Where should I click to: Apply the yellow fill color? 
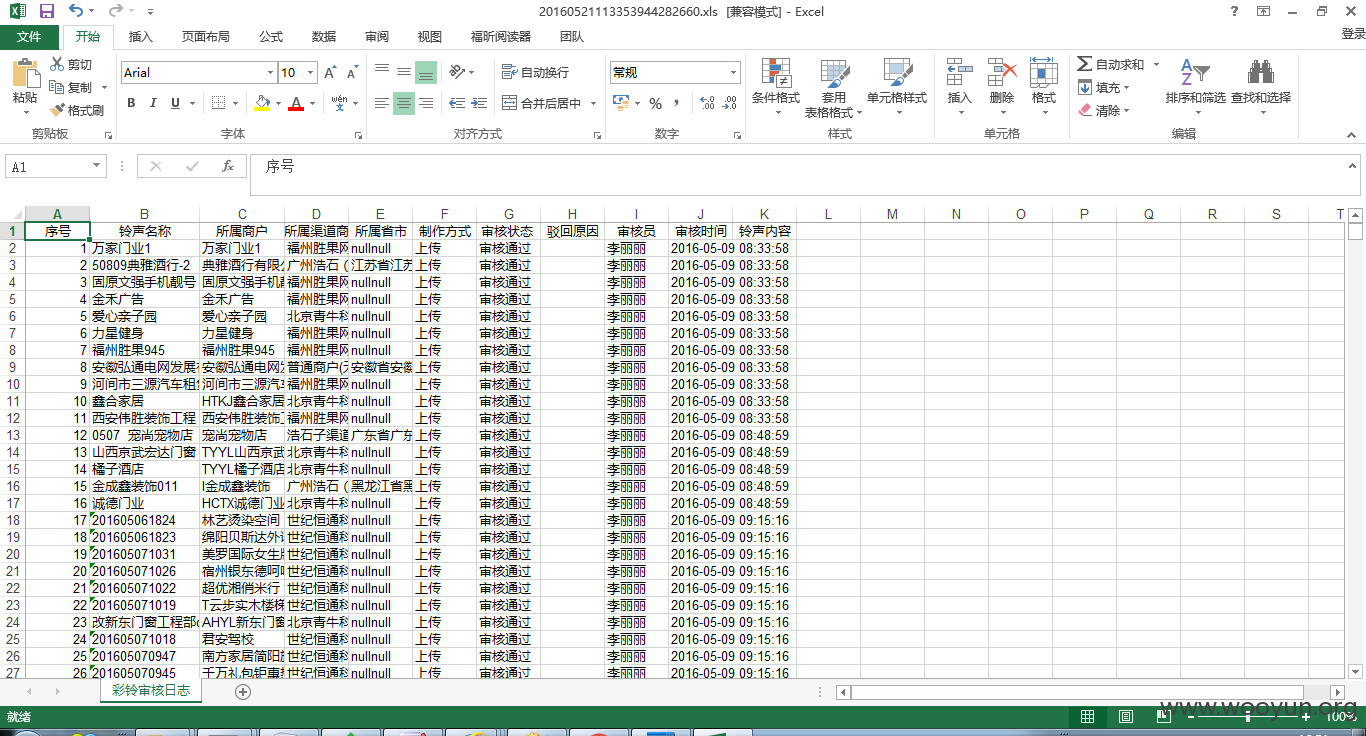pos(262,103)
